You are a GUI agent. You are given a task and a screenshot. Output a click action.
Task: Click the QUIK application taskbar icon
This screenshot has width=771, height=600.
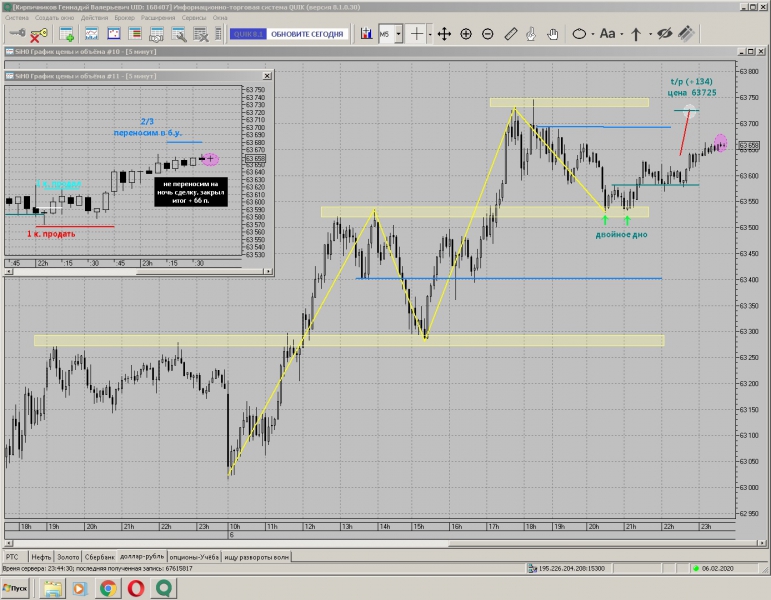tap(164, 588)
